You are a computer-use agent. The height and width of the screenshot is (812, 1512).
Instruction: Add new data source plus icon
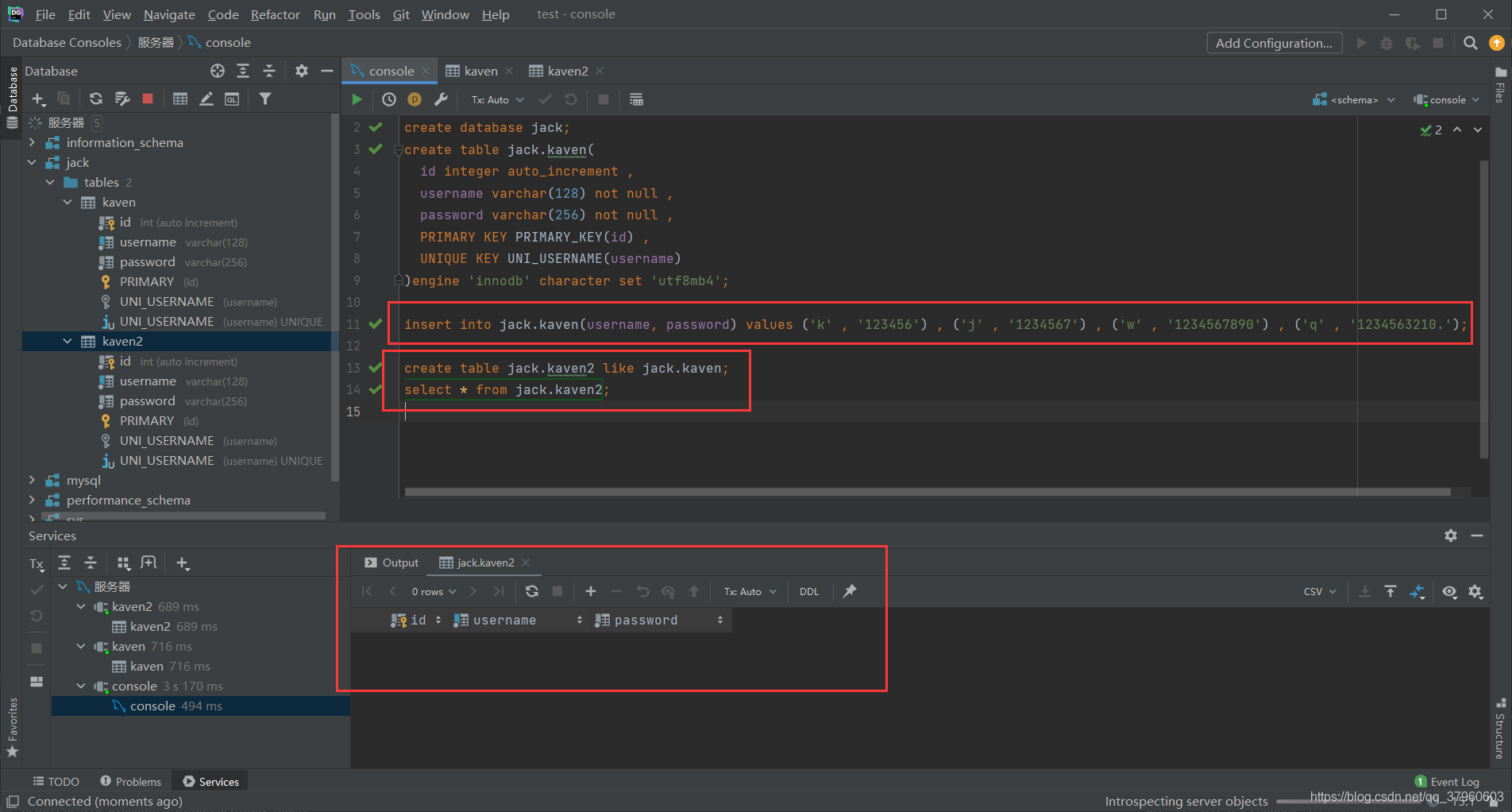click(38, 99)
